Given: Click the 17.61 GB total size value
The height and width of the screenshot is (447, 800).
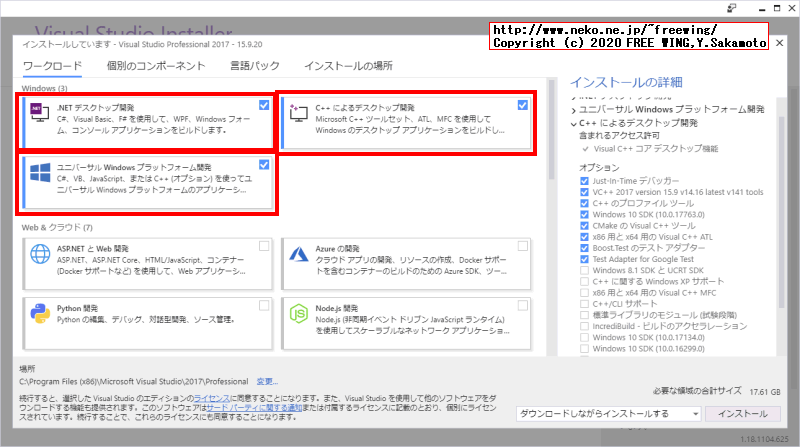Looking at the screenshot, I should click(x=765, y=392).
